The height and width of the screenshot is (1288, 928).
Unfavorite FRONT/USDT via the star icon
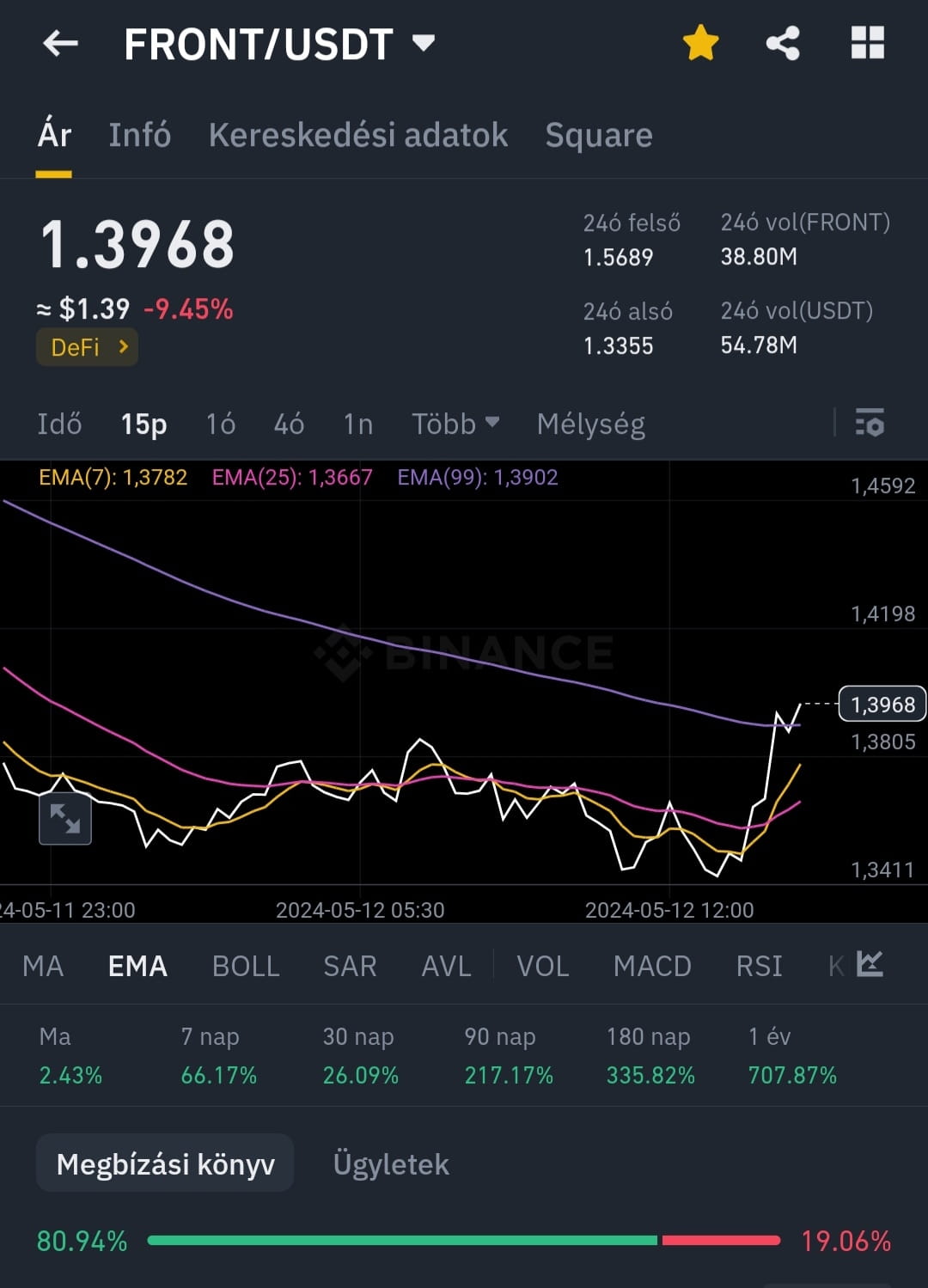(x=700, y=42)
